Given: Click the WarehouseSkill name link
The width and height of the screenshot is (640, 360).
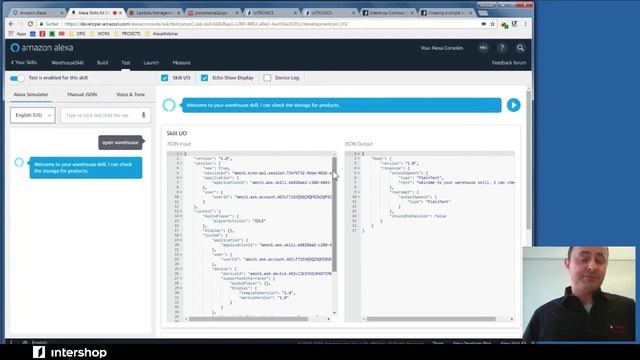Looking at the screenshot, I should pyautogui.click(x=67, y=63).
